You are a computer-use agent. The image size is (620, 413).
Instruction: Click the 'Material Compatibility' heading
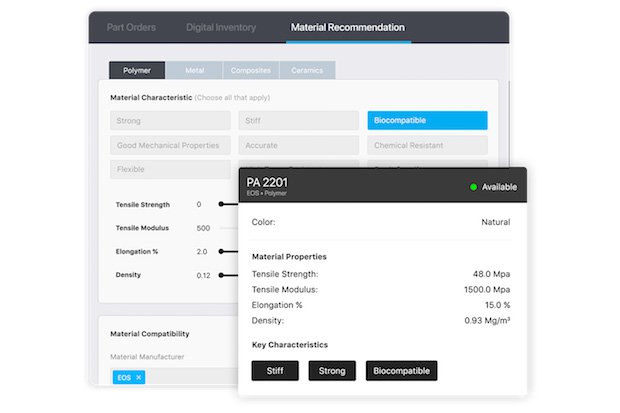pos(150,334)
